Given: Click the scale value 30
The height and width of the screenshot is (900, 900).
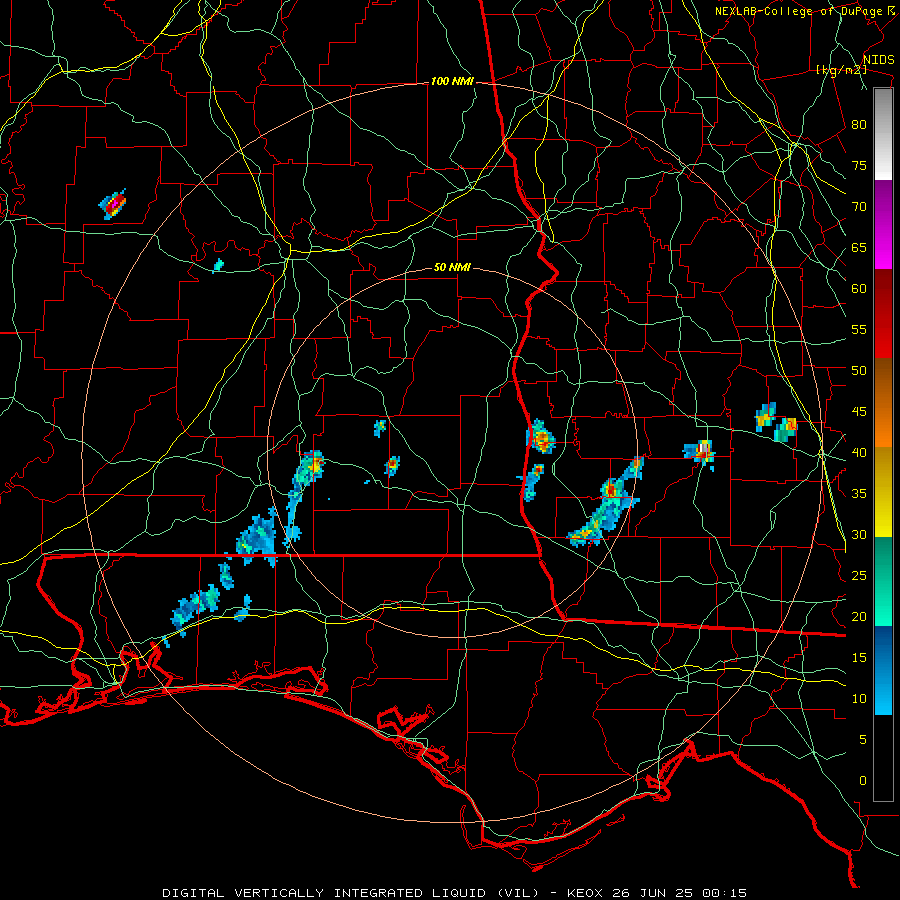Looking at the screenshot, I should click(x=859, y=535).
